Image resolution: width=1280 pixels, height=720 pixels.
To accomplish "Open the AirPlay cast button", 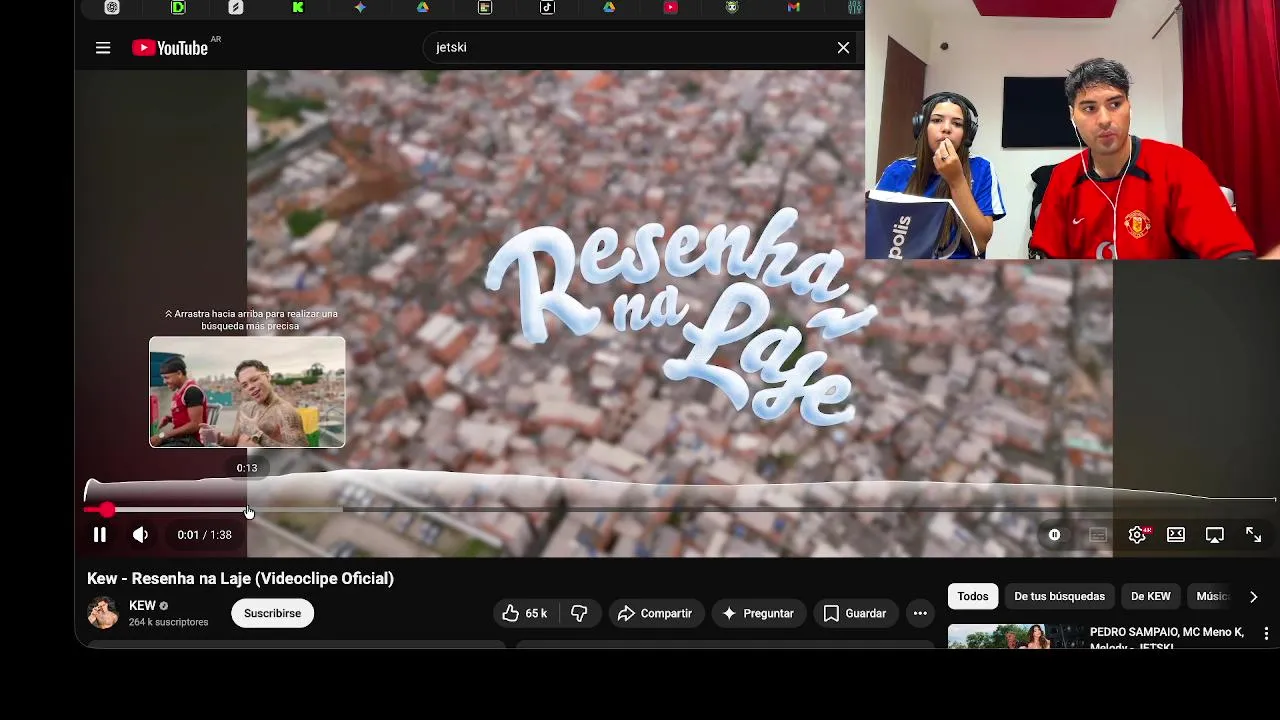I will click(1215, 535).
